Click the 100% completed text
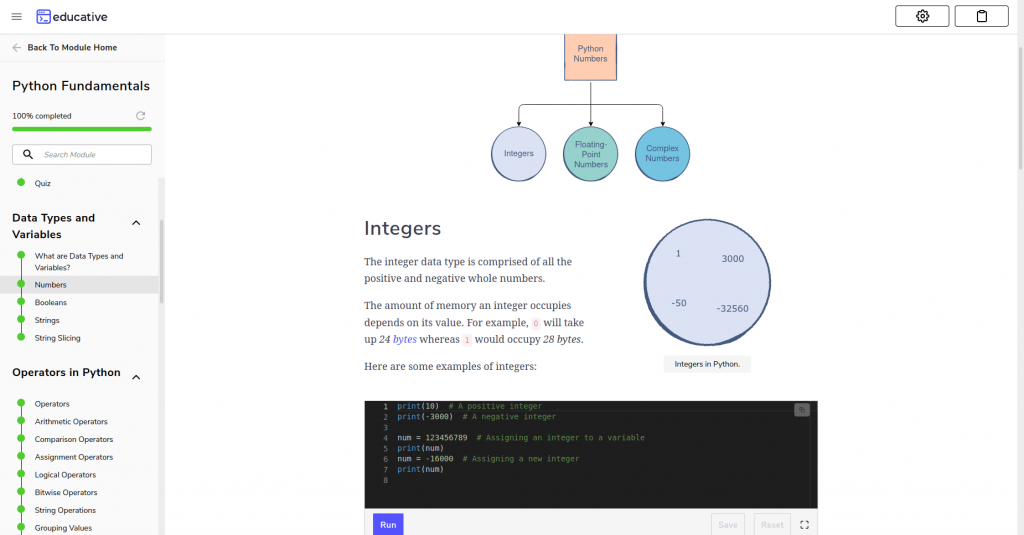1024x535 pixels. point(42,116)
